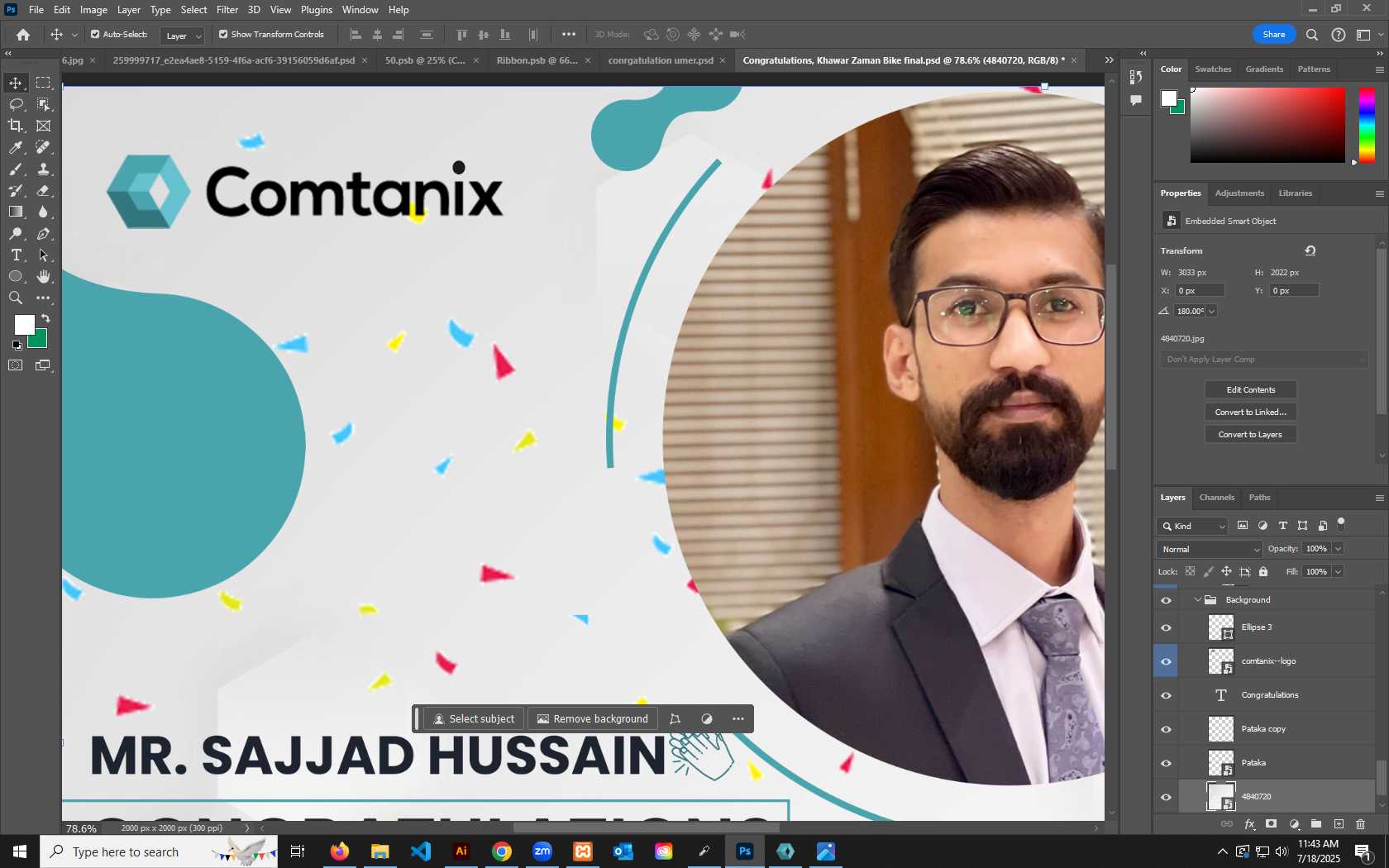The image size is (1389, 868).
Task: Open the Auto-Select Layer dropdown
Action: point(183,36)
